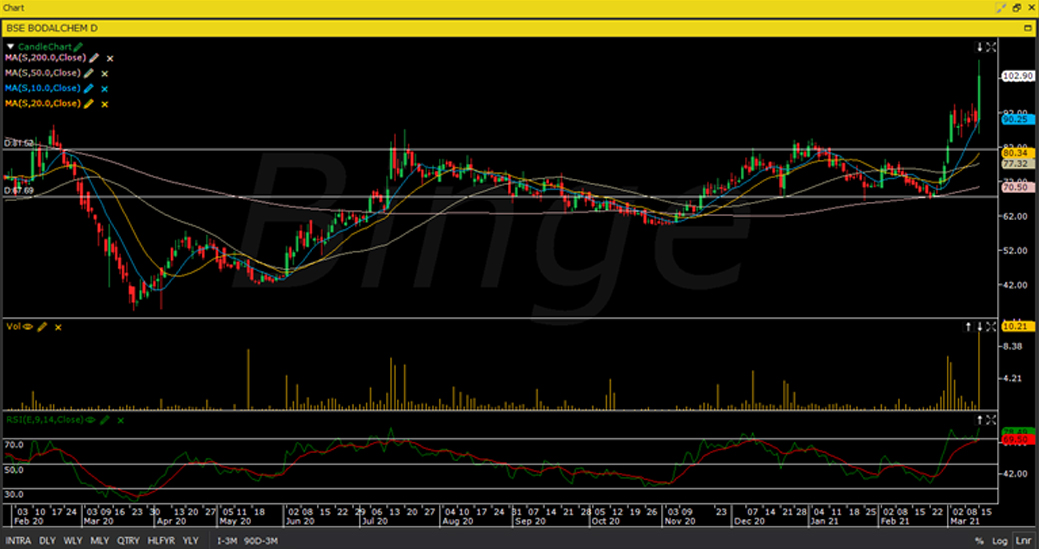Image resolution: width=1039 pixels, height=549 pixels.
Task: Edit the MA 20 indicator pencil icon
Action: click(x=89, y=104)
